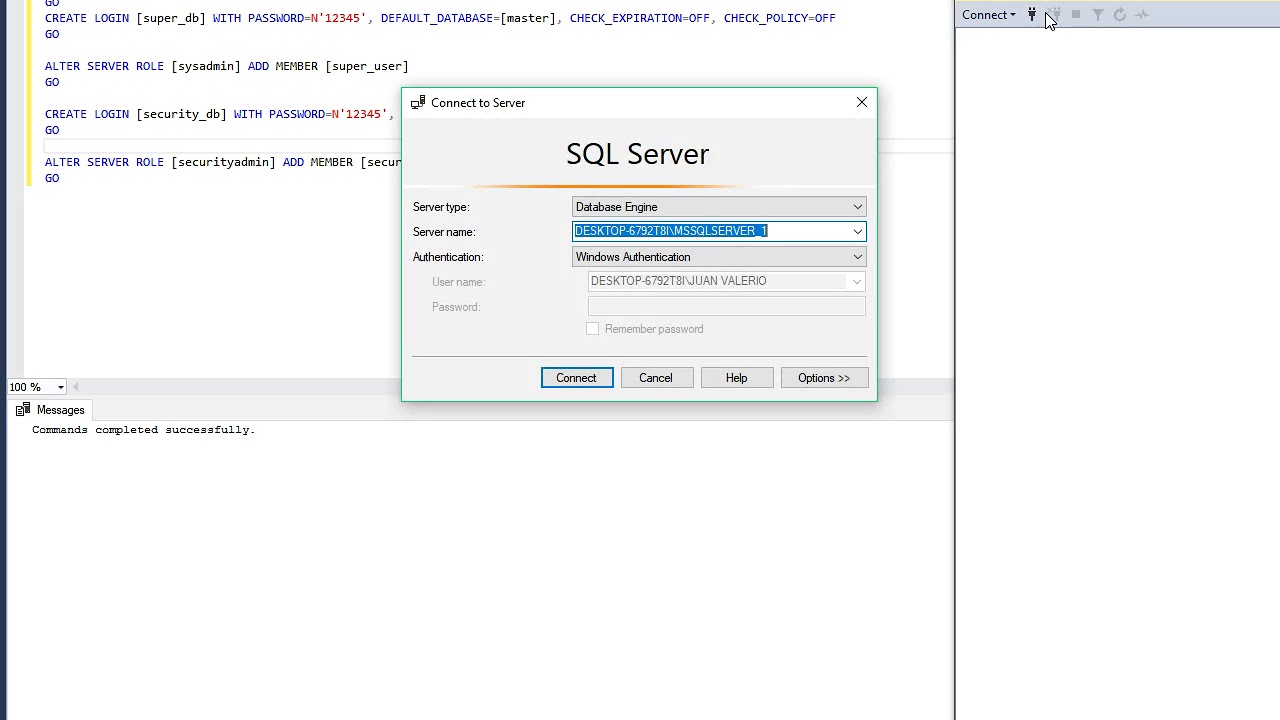Screen dimensions: 1280x720
Task: Click the Filter funnel icon
Action: pos(1098,15)
